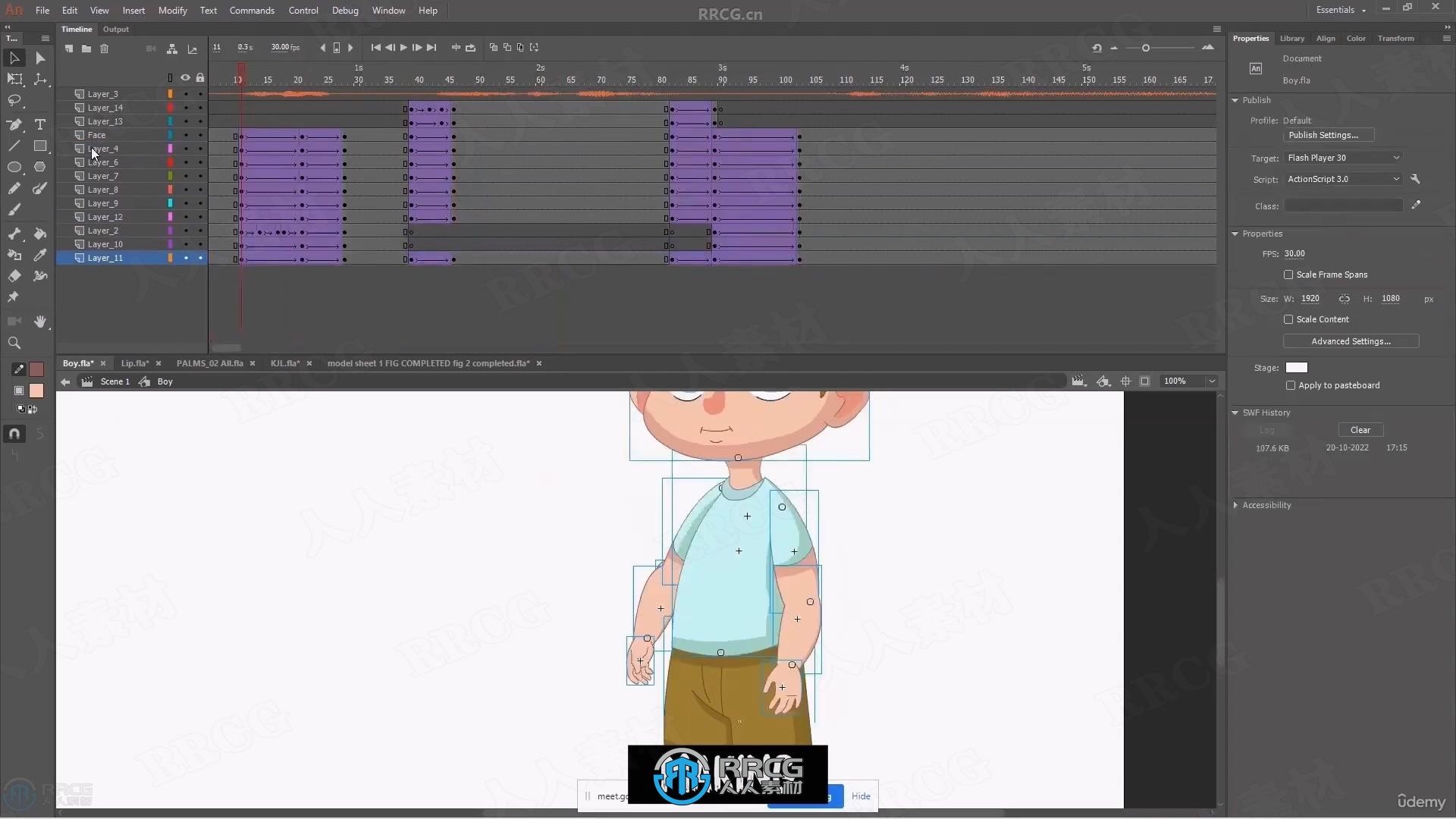Click the Advanced Settings button
The width and height of the screenshot is (1456, 819).
[1351, 341]
